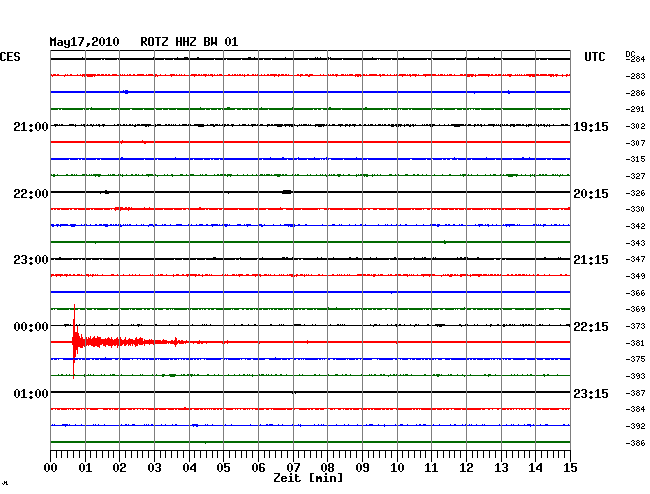650x494 pixels.
Task: Click the DC offset value -393
Action: point(635,376)
